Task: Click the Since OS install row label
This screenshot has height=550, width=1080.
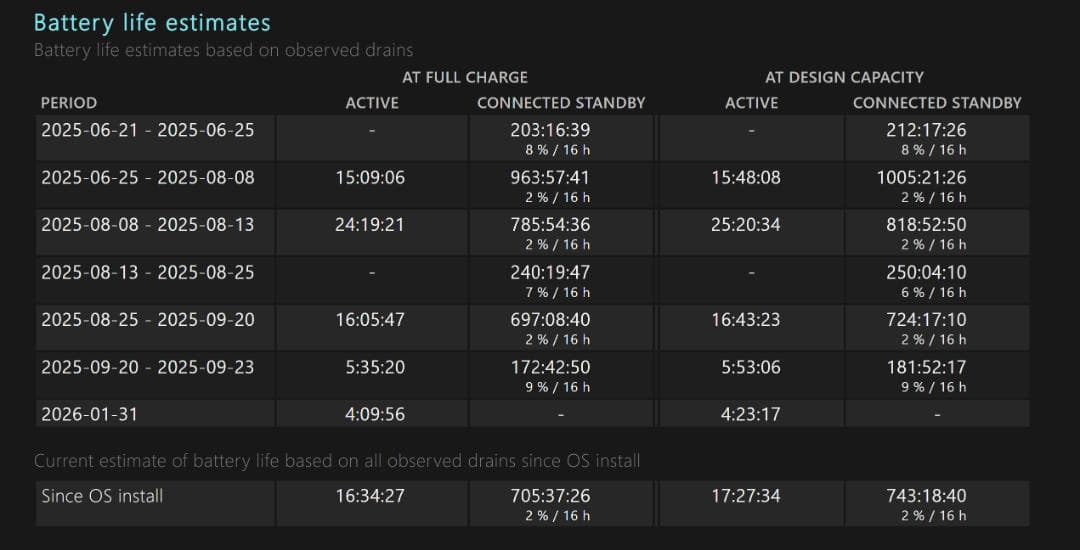Action: pyautogui.click(x=102, y=496)
